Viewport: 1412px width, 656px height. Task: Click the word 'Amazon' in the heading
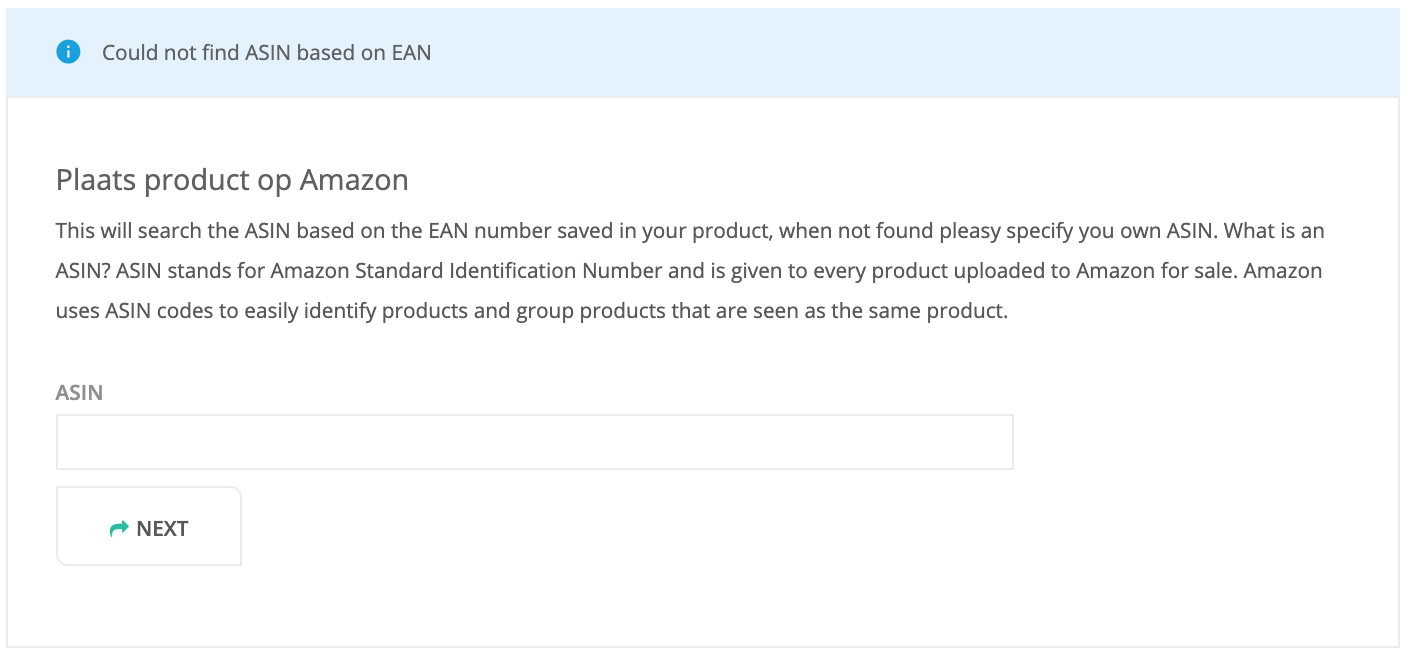coord(354,180)
